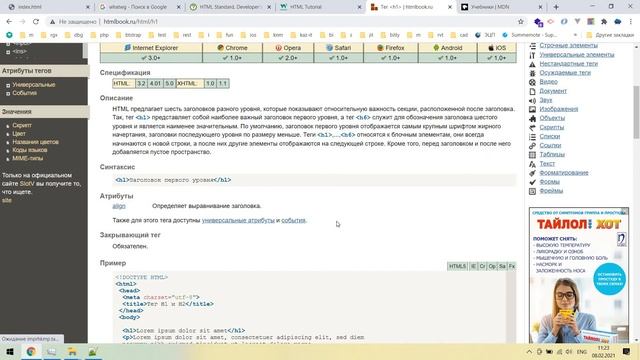
Task: Click the Осуждаемые теги bug icon
Action: [532, 73]
